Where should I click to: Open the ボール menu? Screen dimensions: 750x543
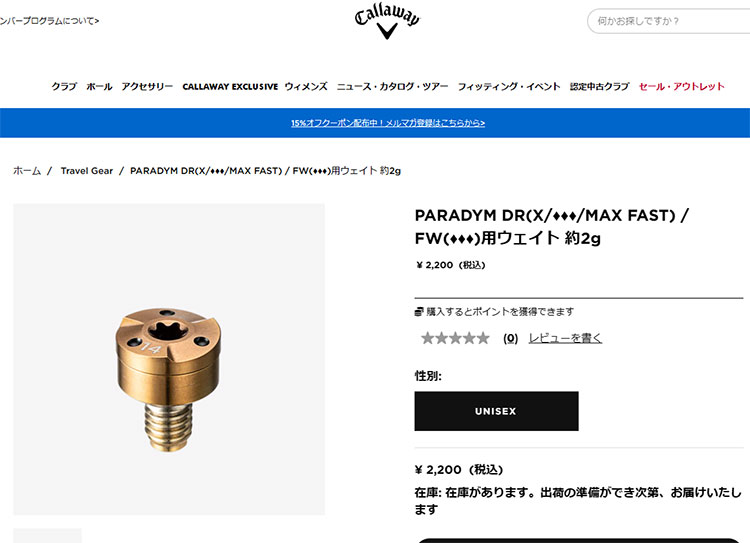(x=99, y=87)
